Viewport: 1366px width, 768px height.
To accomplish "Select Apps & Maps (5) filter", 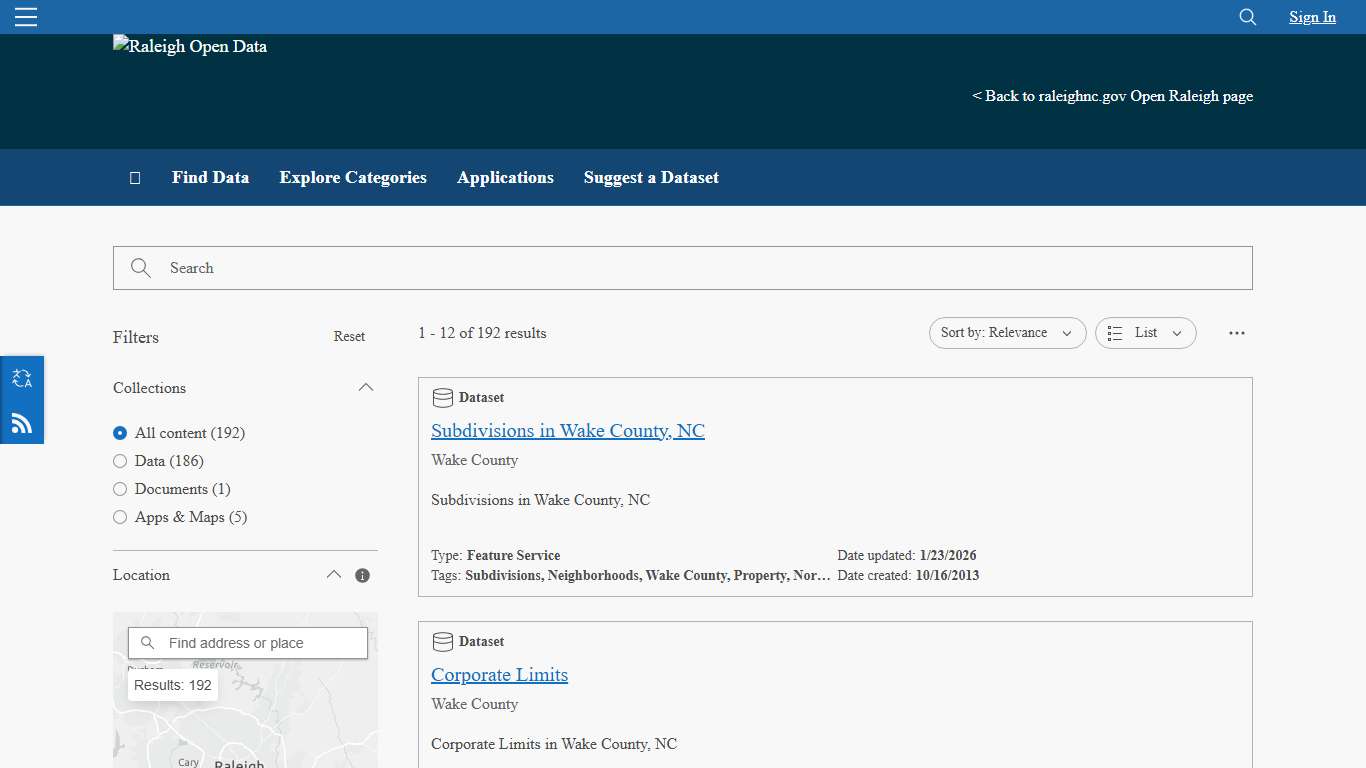I will (120, 517).
